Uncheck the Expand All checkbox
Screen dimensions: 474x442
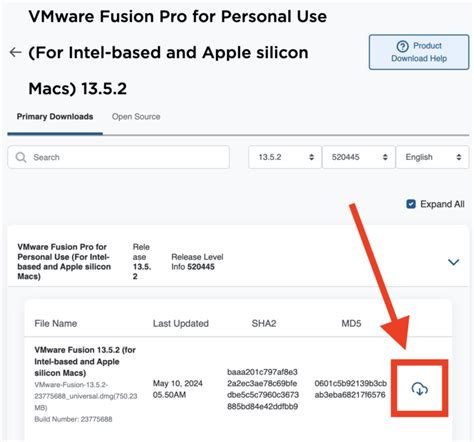pos(411,204)
